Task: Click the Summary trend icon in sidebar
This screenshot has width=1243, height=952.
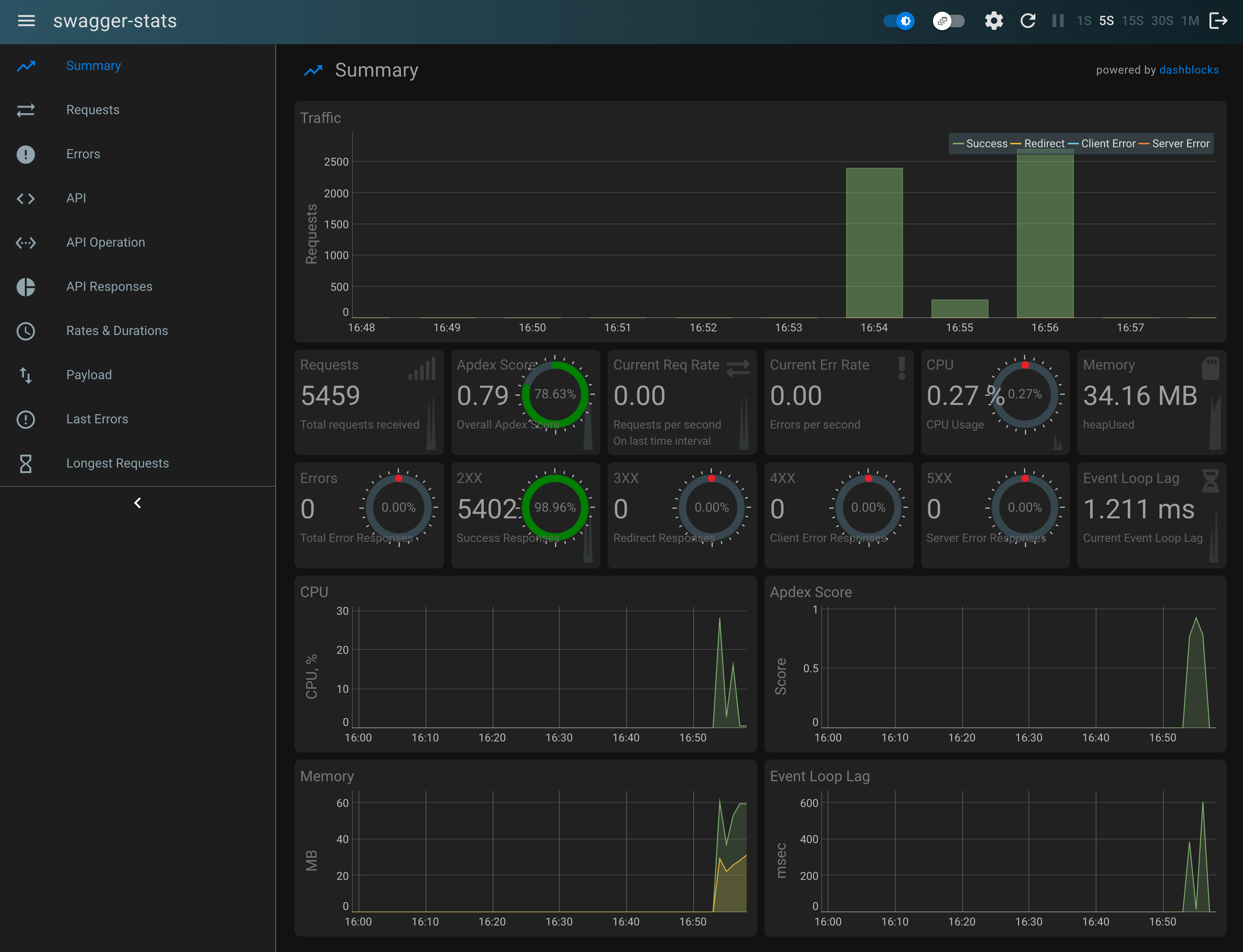Action: [25, 66]
